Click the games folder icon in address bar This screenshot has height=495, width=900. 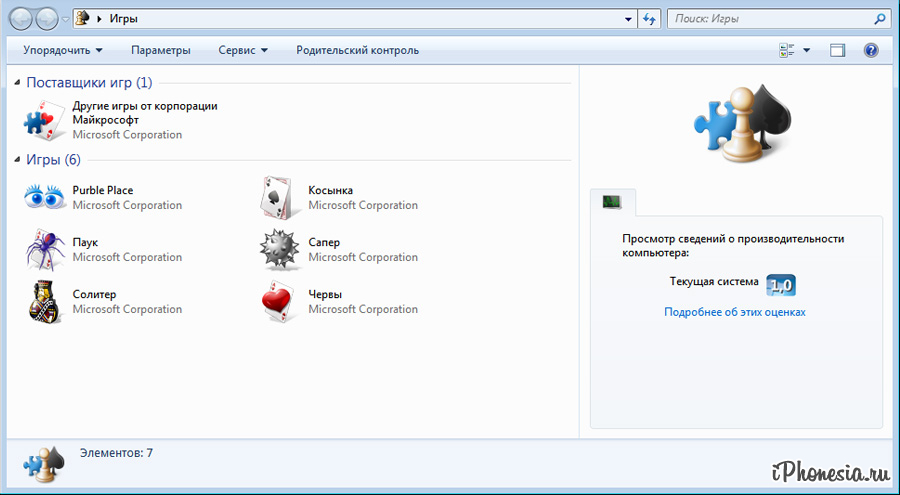tap(83, 18)
